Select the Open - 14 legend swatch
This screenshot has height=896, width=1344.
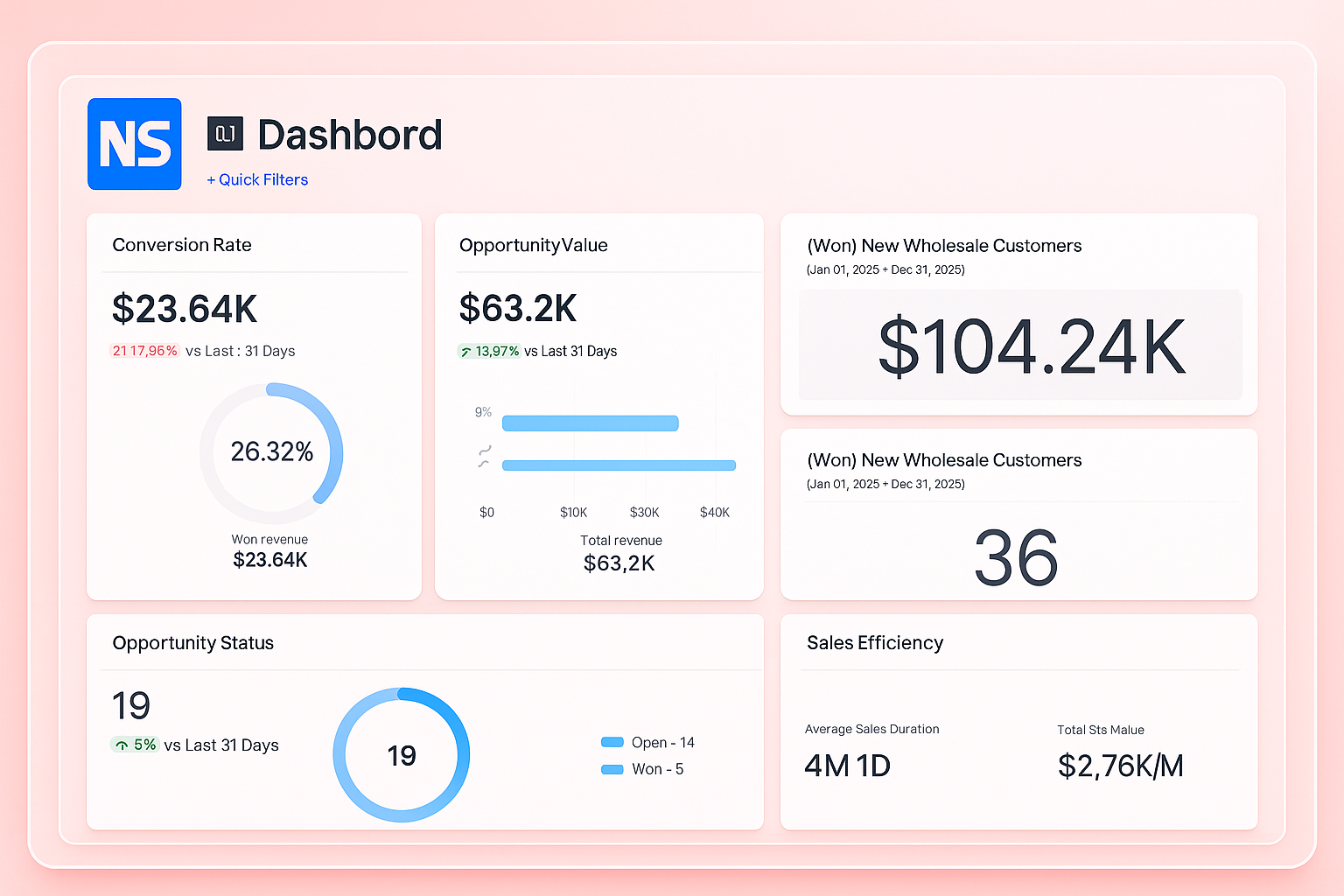pos(612,742)
